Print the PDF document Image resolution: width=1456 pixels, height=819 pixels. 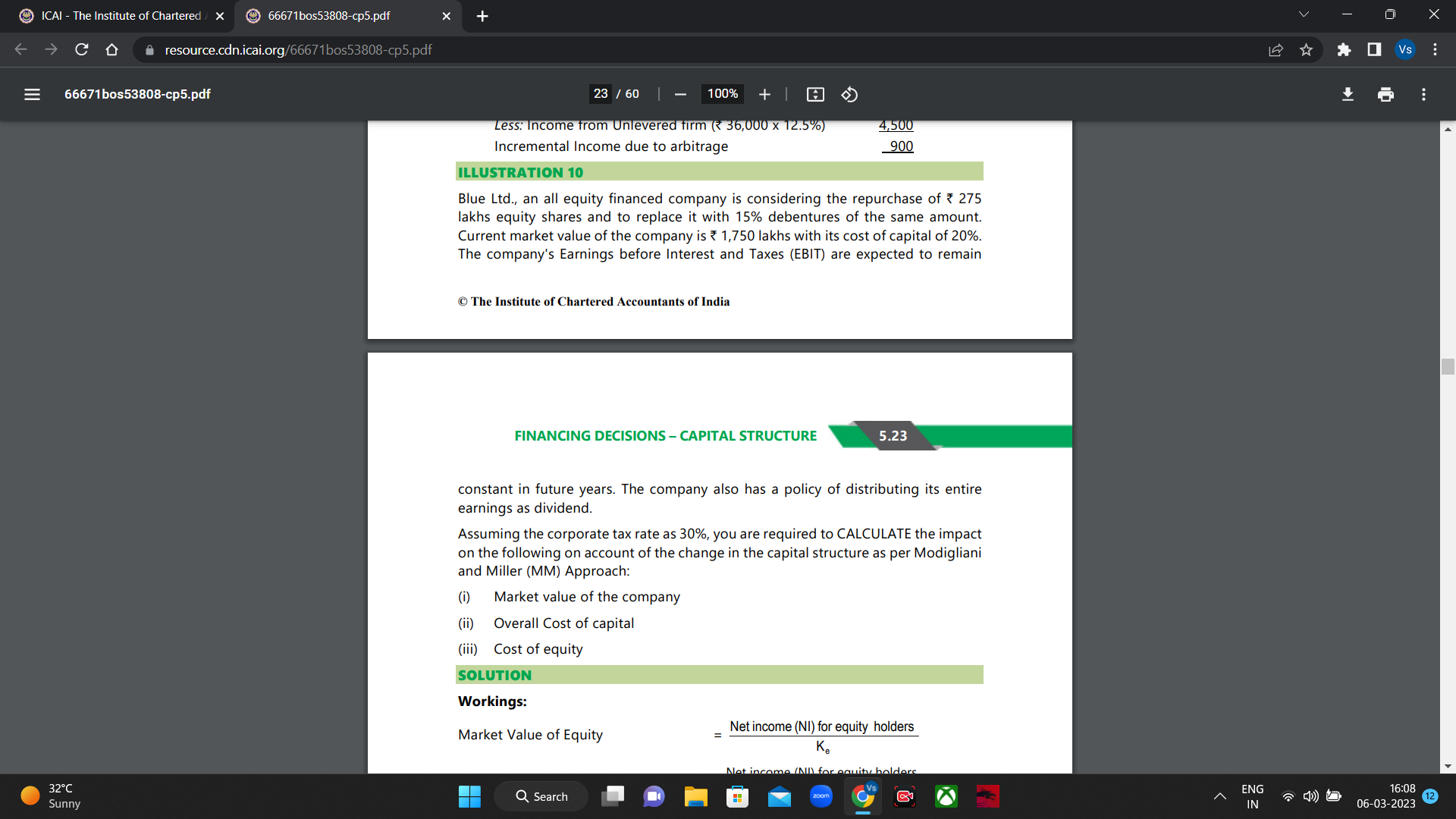point(1385,94)
